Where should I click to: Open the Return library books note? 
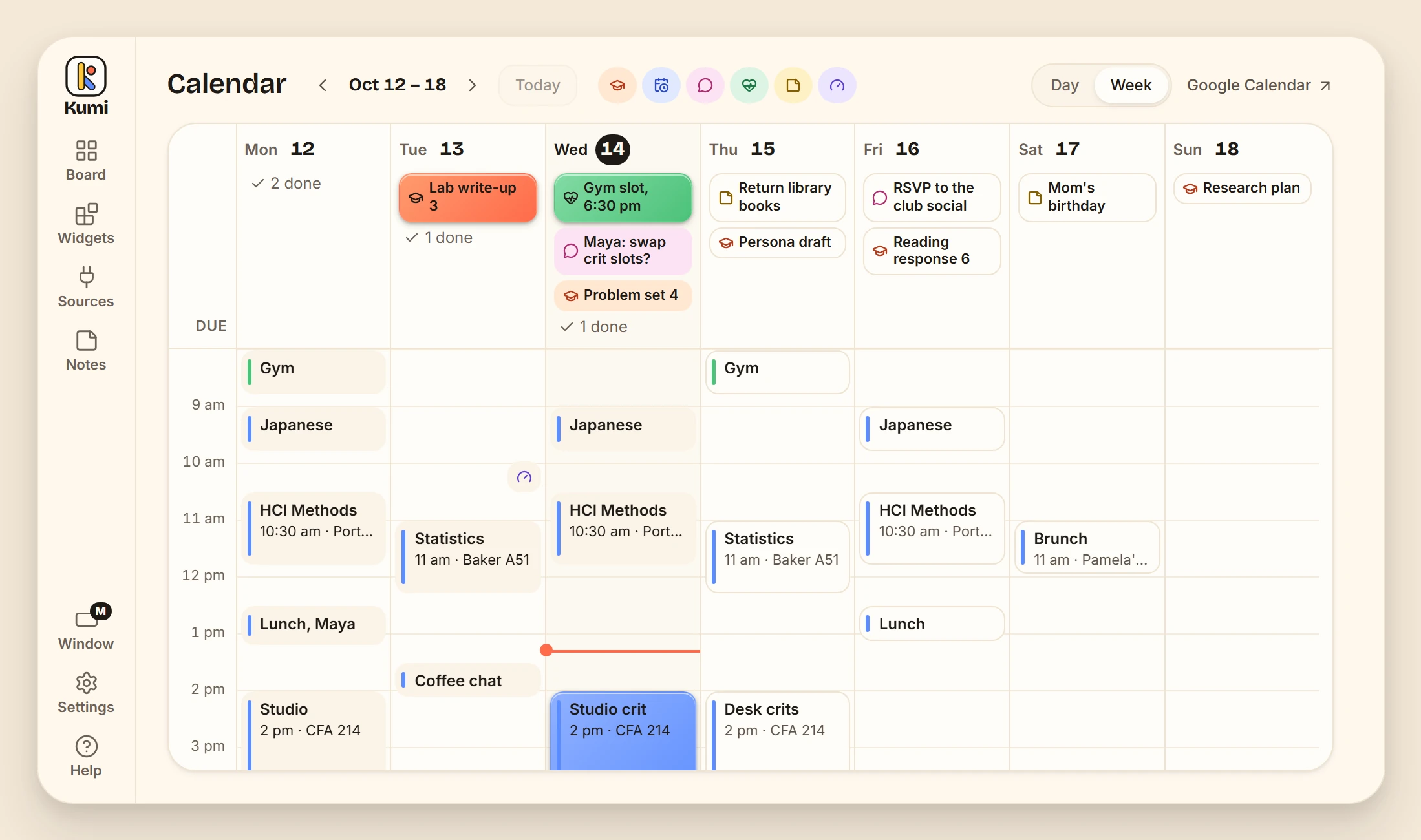pos(778,197)
